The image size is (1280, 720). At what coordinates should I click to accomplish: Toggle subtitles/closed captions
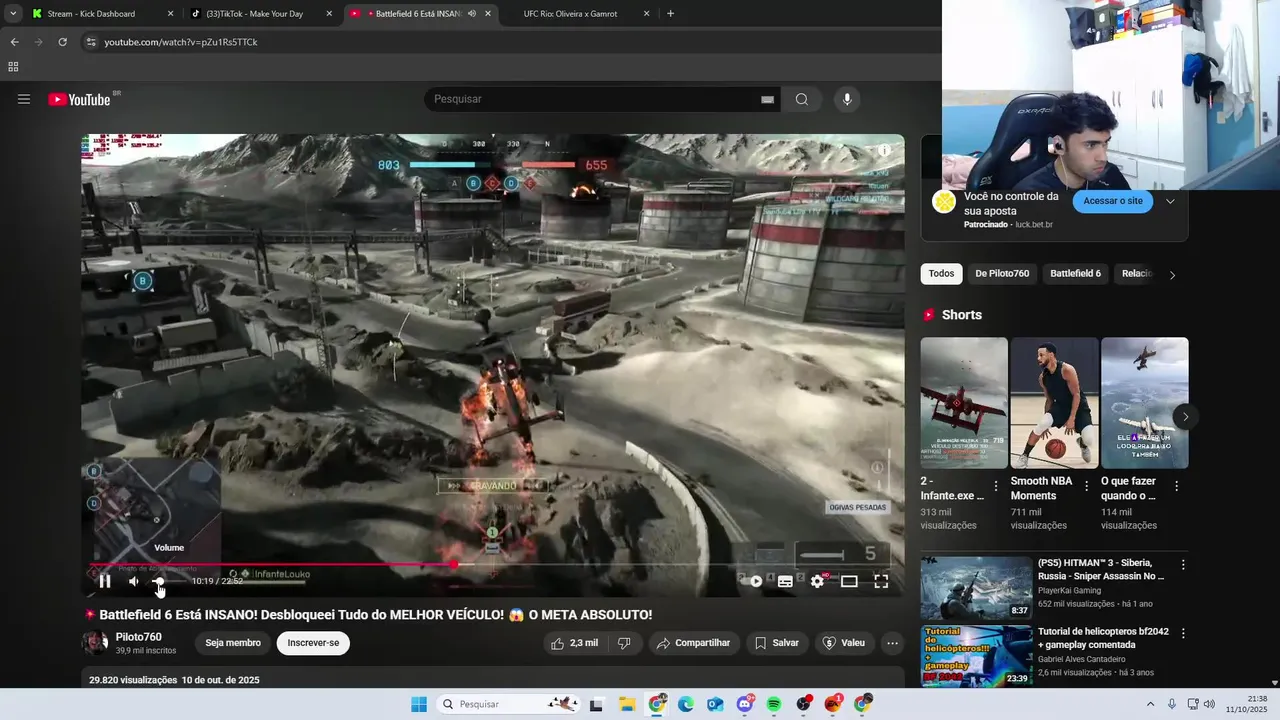(786, 581)
